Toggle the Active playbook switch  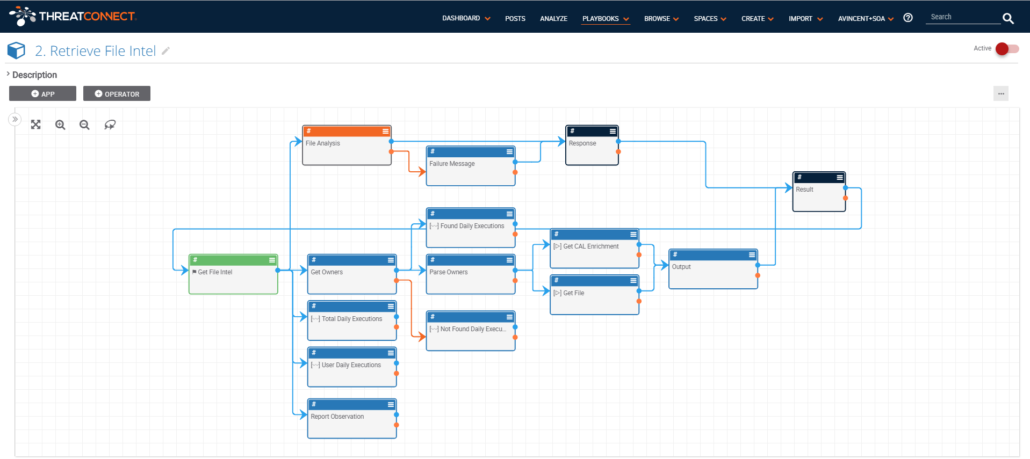pyautogui.click(x=1007, y=49)
